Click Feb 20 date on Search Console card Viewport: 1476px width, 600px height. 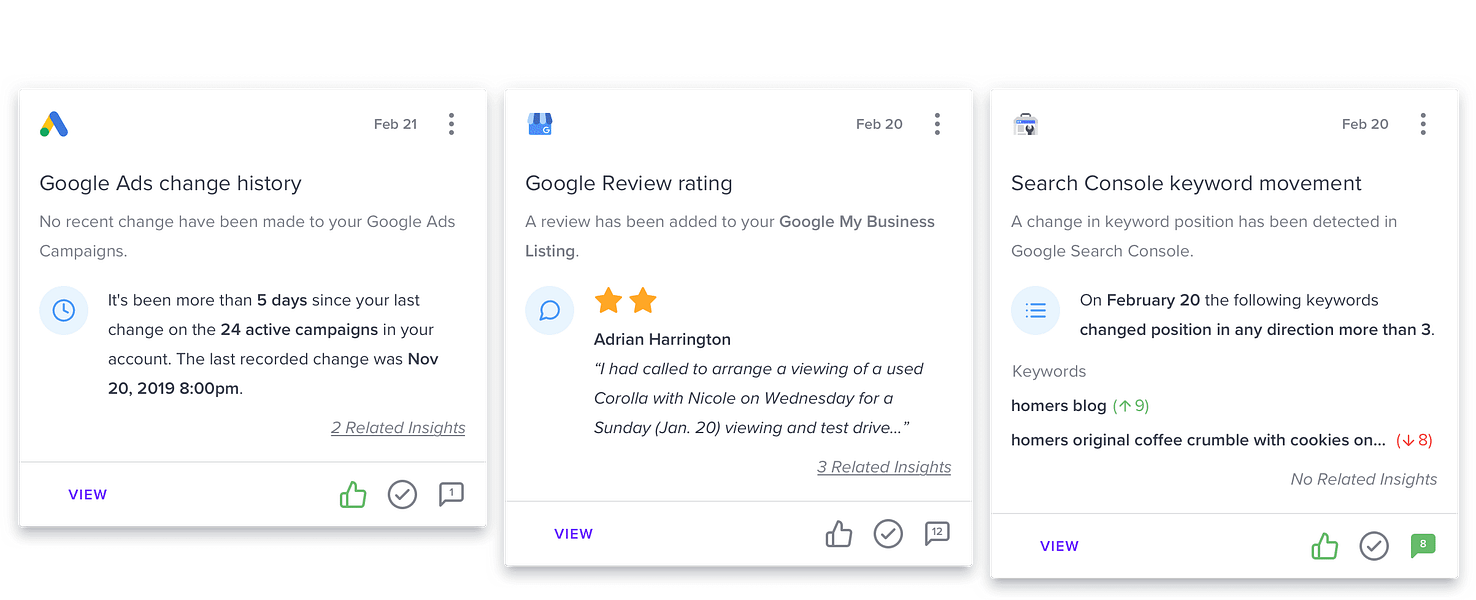[1366, 124]
